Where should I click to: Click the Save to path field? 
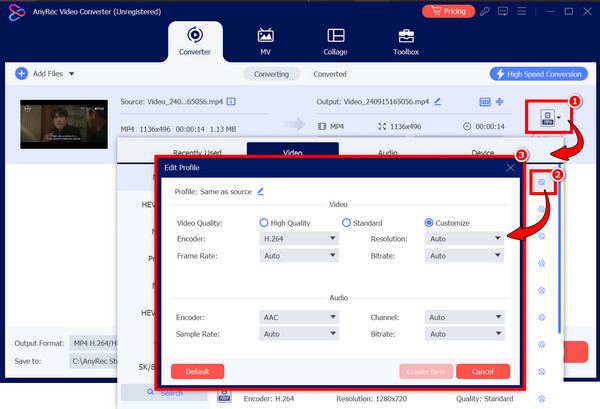tap(94, 361)
